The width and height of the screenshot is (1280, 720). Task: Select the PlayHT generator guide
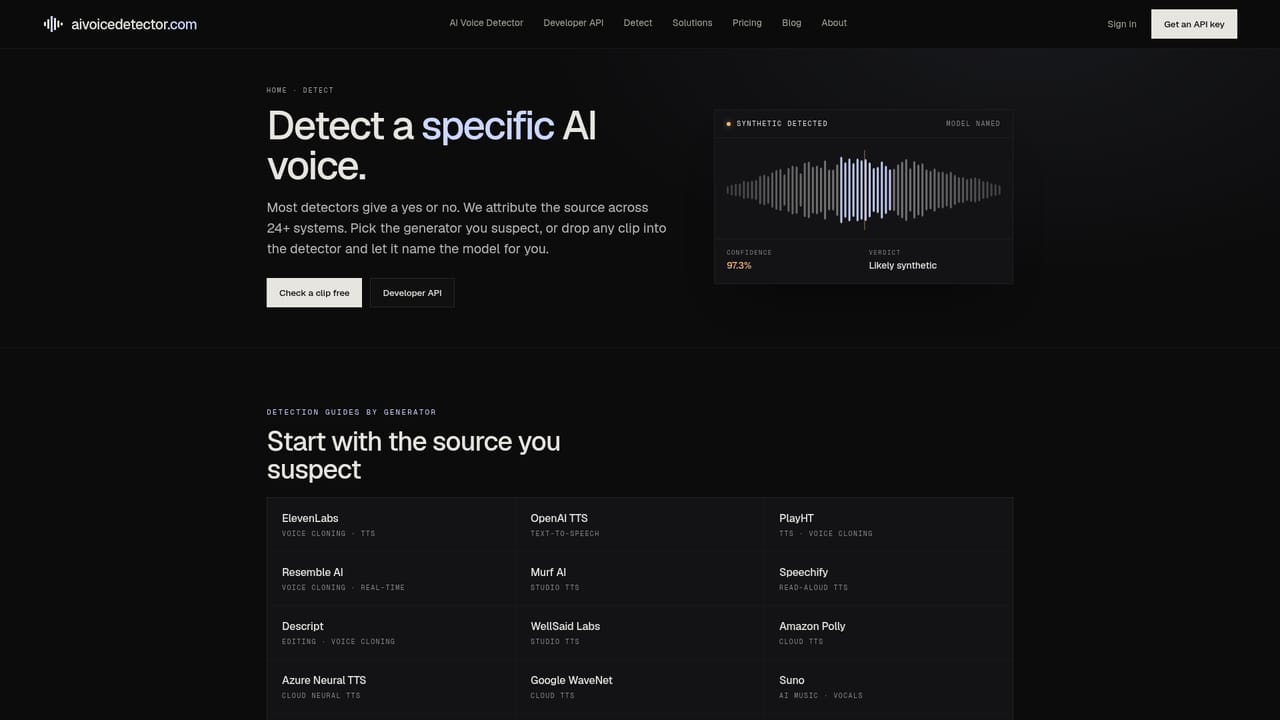[x=888, y=525]
